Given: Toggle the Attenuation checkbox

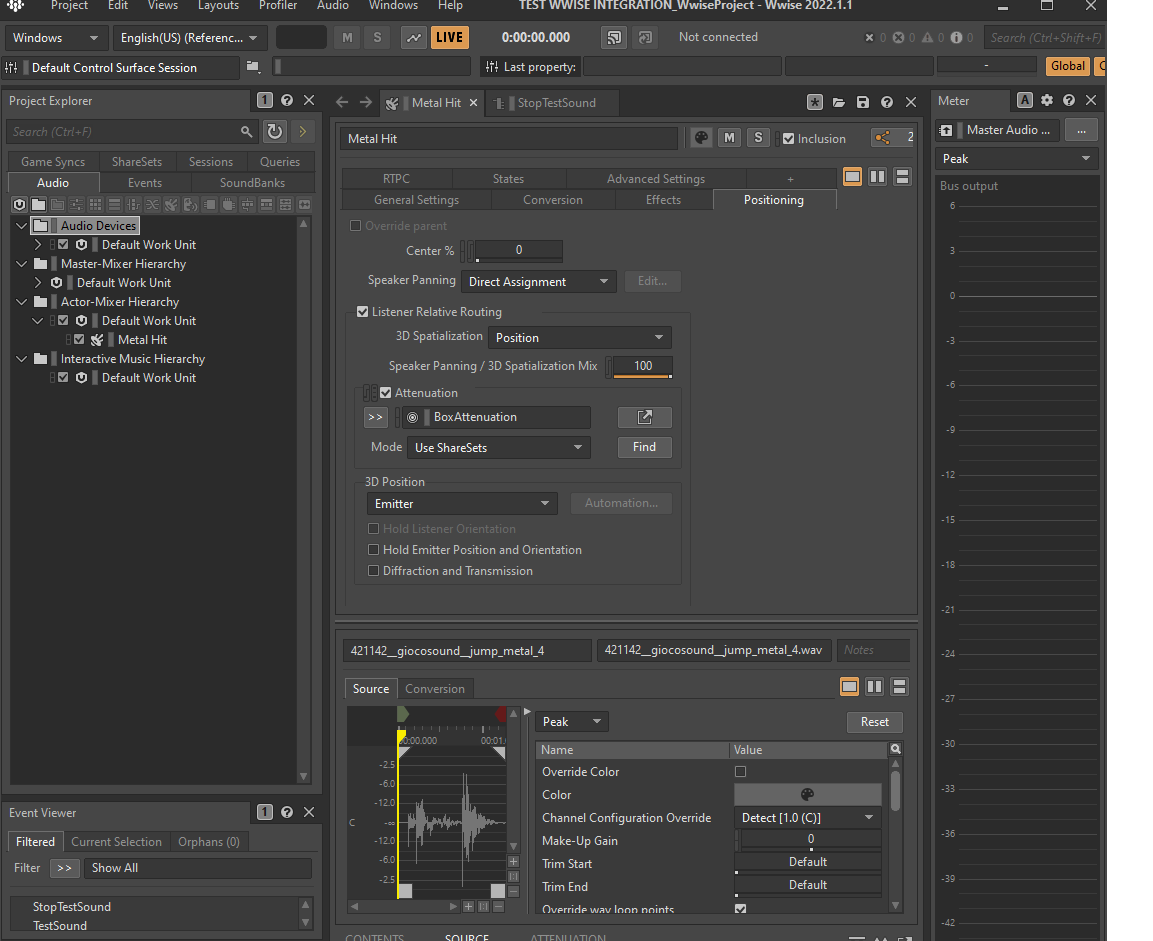Looking at the screenshot, I should coord(385,393).
